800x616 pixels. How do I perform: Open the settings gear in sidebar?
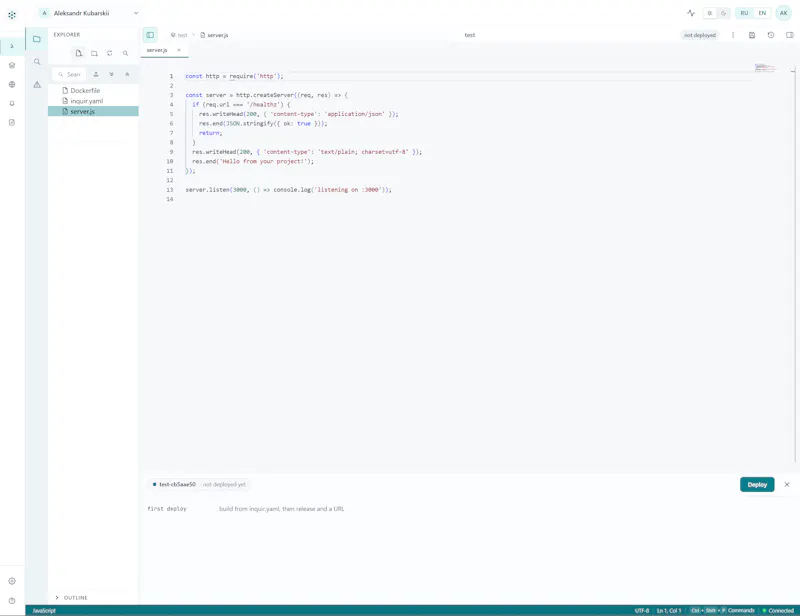[x=12, y=581]
